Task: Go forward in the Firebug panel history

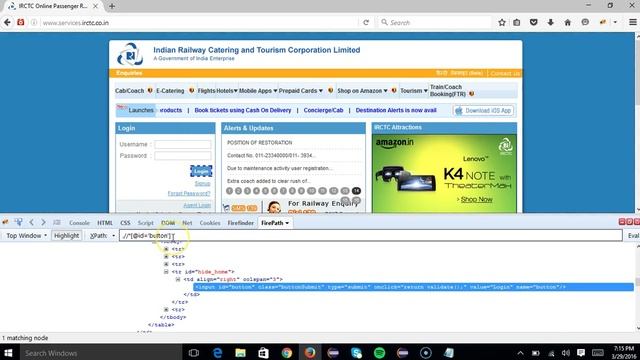Action: (x=43, y=222)
